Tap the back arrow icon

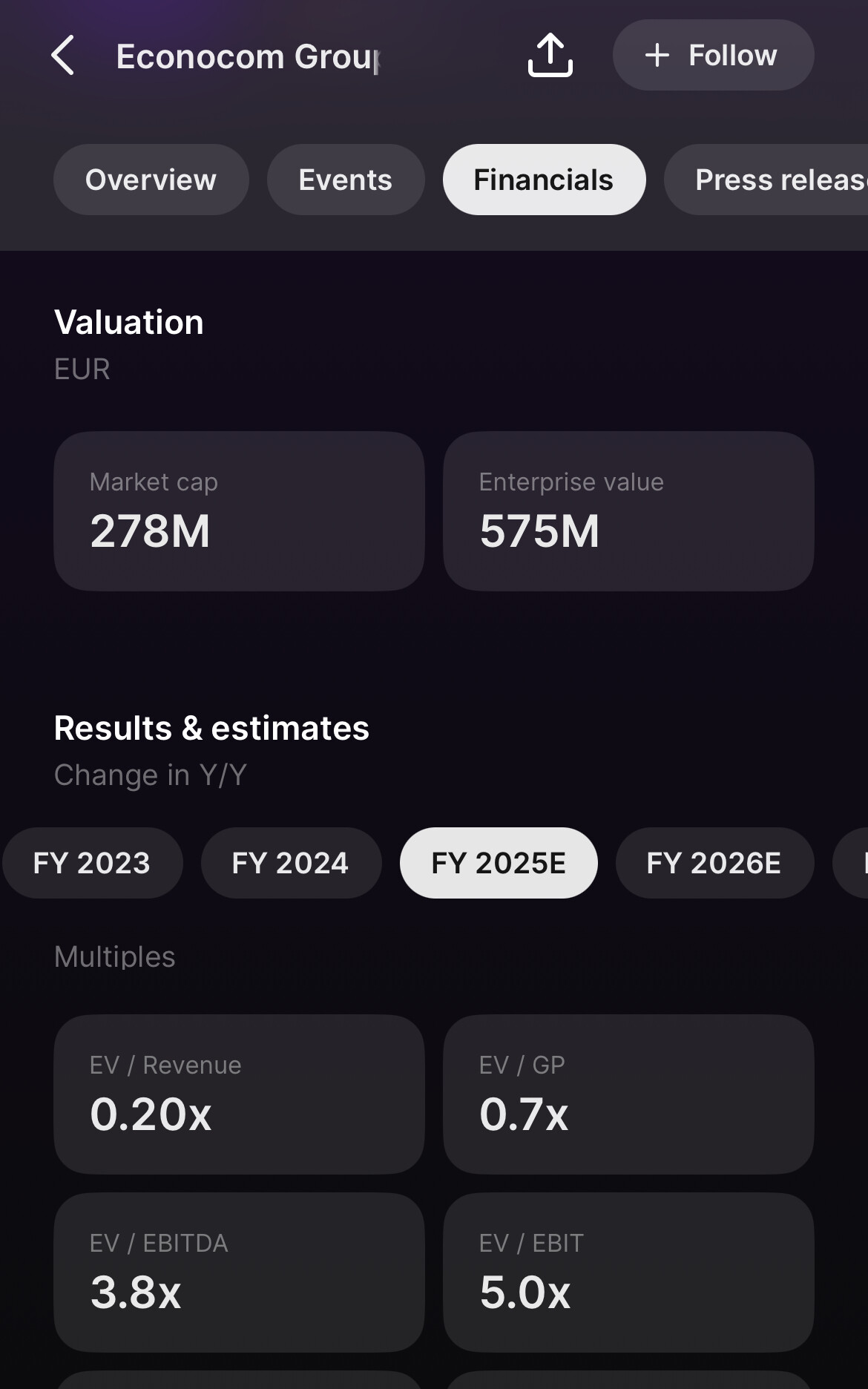(x=64, y=56)
